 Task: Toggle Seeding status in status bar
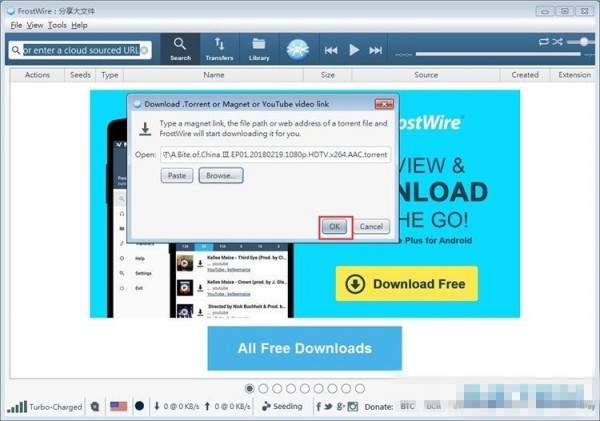(x=281, y=406)
